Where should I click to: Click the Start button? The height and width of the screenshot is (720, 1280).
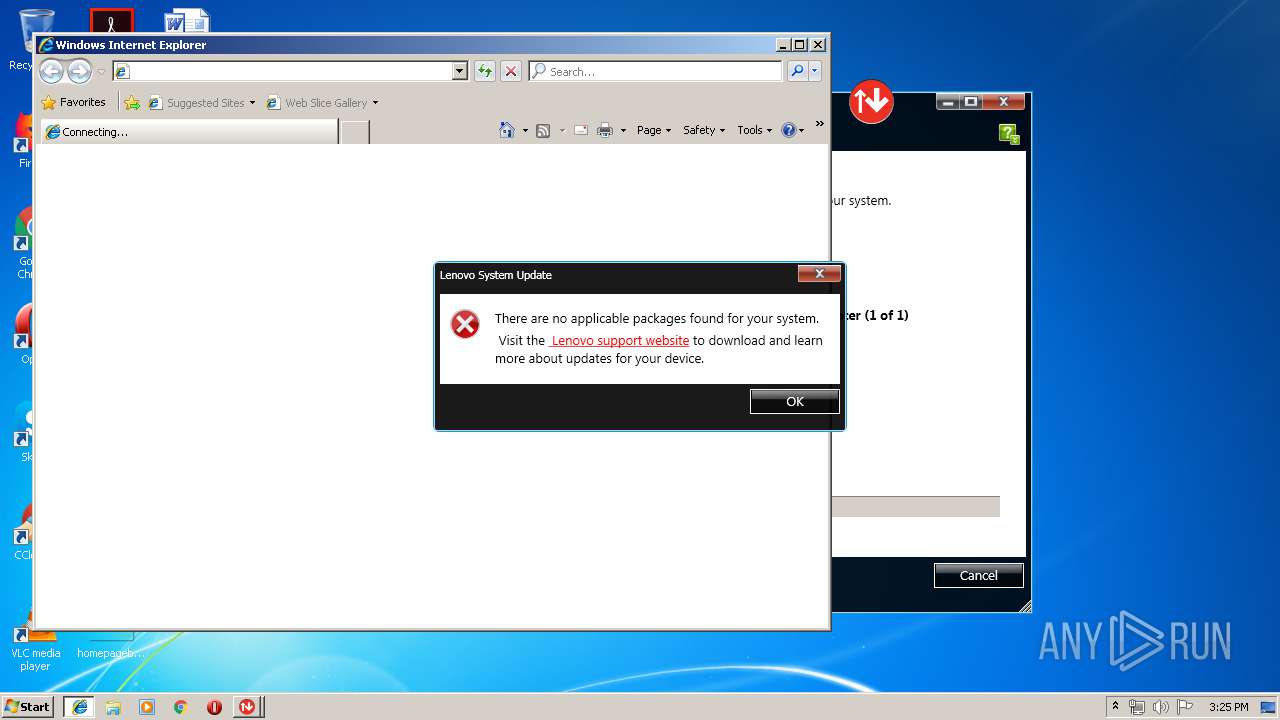click(x=27, y=707)
